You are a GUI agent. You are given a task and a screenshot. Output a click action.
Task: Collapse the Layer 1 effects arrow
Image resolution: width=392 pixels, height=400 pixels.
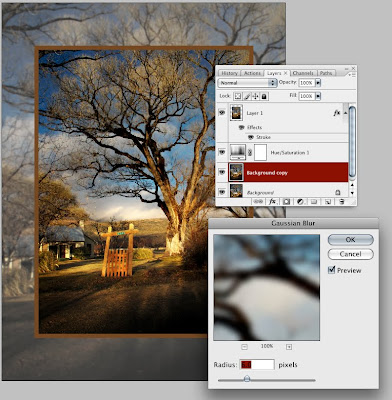click(x=345, y=113)
